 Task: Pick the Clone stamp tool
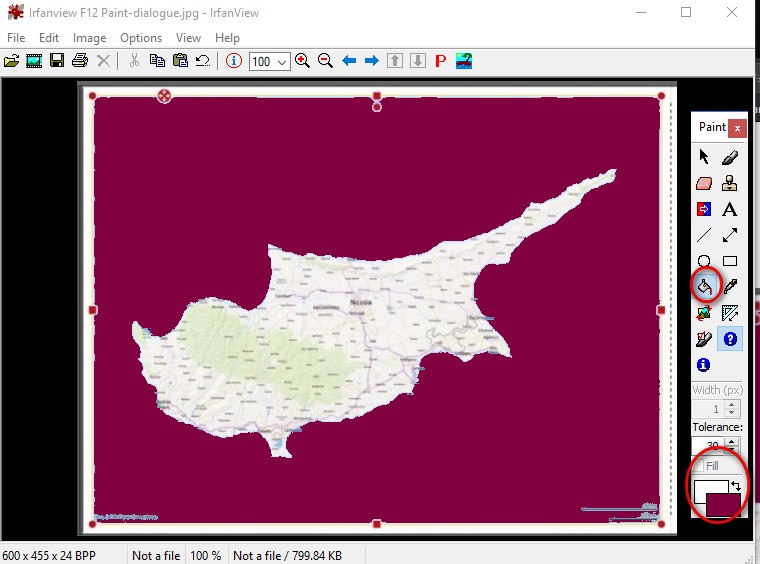point(730,183)
